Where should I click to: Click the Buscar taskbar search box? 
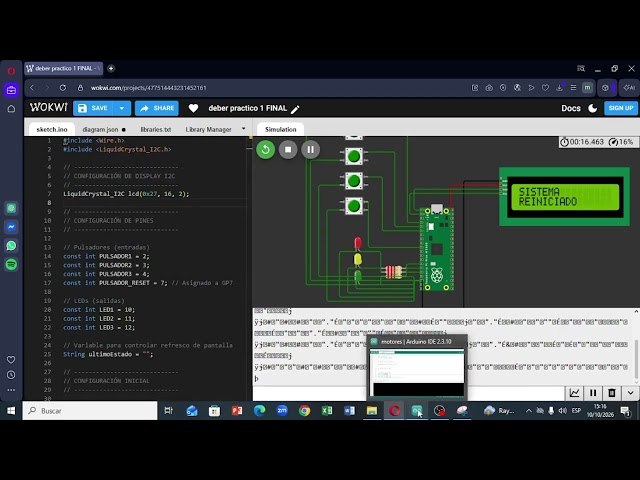point(90,411)
